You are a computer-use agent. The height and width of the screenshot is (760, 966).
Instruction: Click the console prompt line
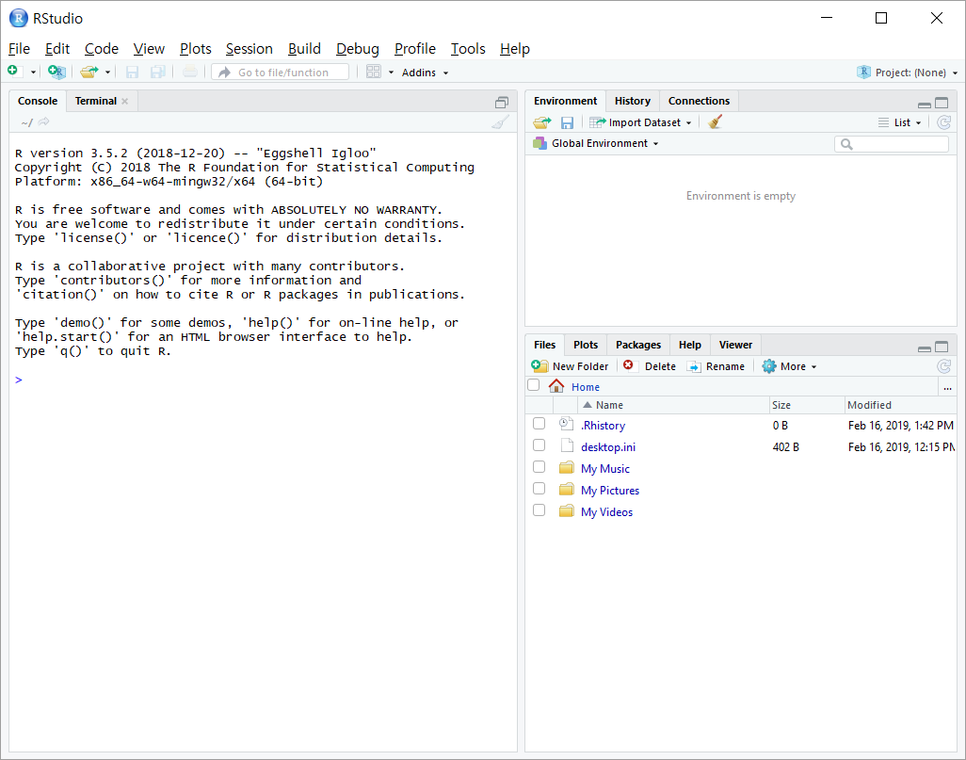point(263,379)
